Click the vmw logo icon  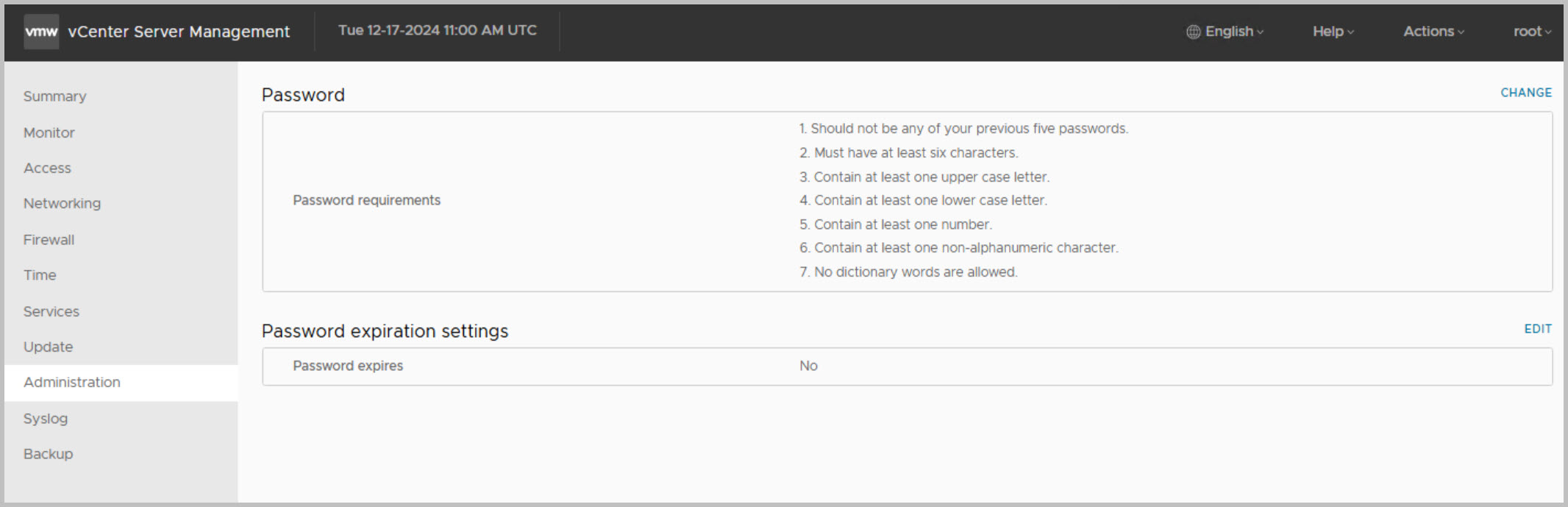[x=41, y=32]
